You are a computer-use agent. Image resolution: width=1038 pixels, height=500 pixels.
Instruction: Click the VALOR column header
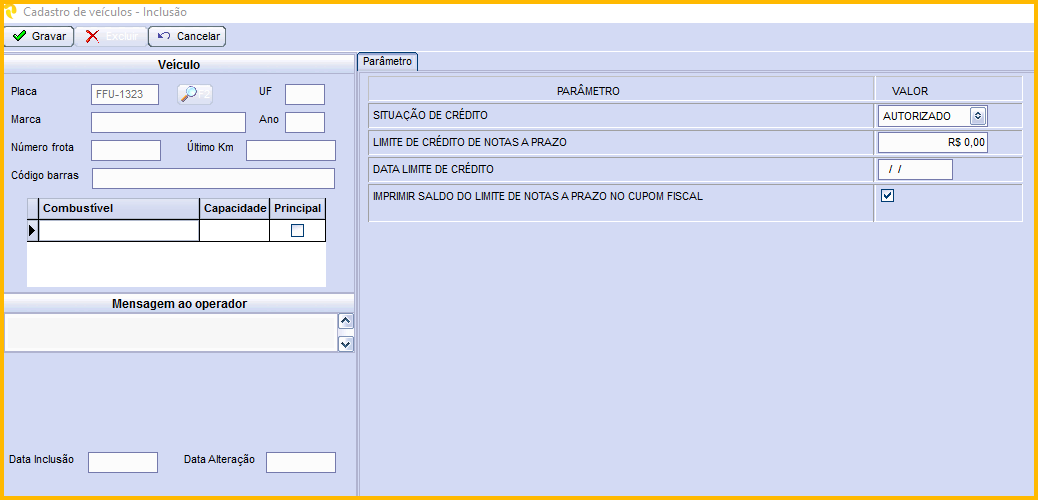coord(948,91)
